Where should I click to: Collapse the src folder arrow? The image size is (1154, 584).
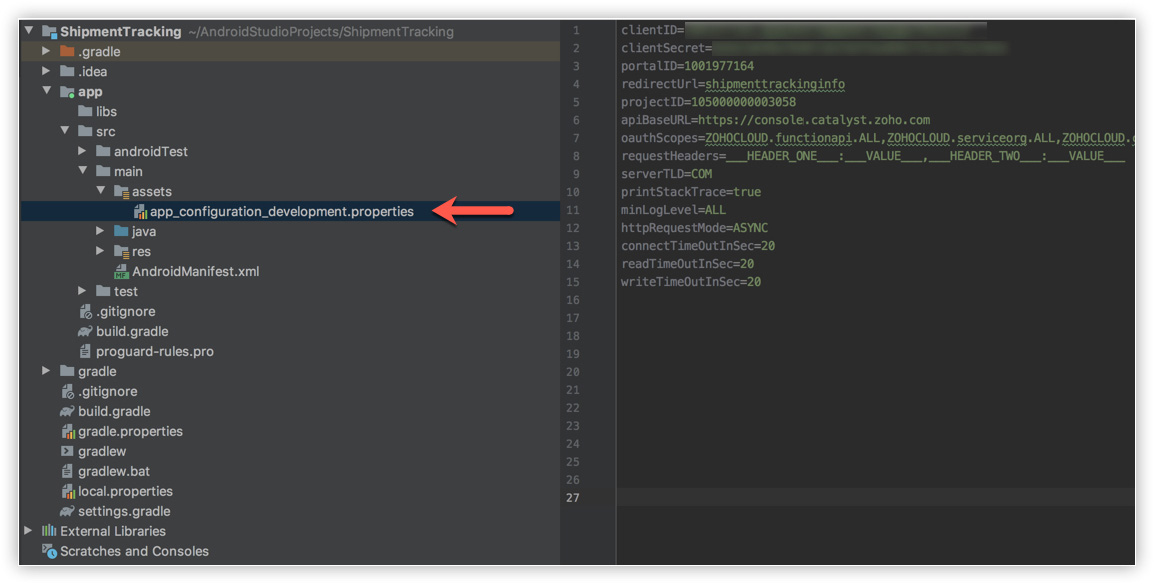[x=65, y=130]
